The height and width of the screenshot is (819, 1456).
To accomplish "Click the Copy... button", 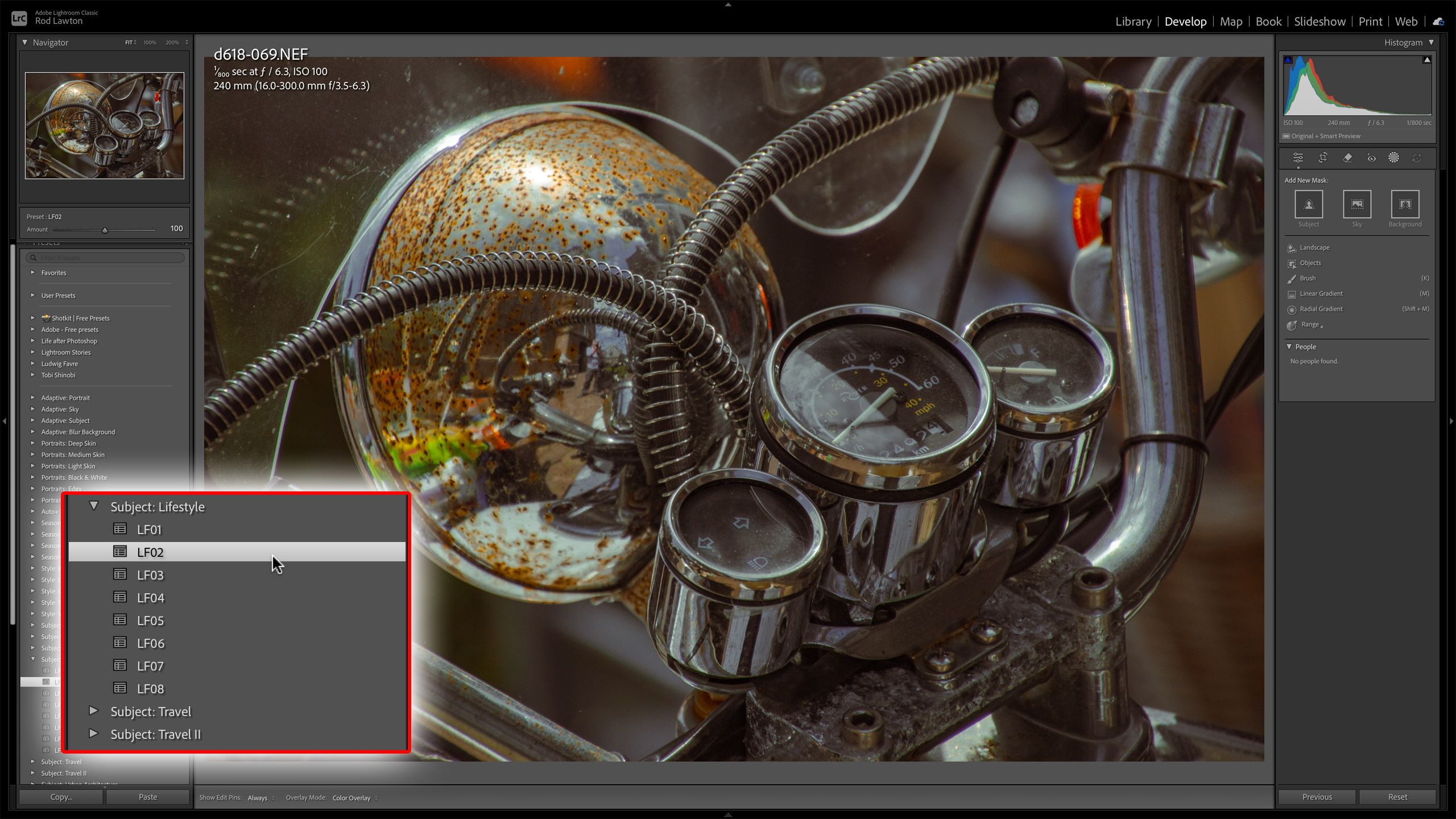I will tap(61, 797).
